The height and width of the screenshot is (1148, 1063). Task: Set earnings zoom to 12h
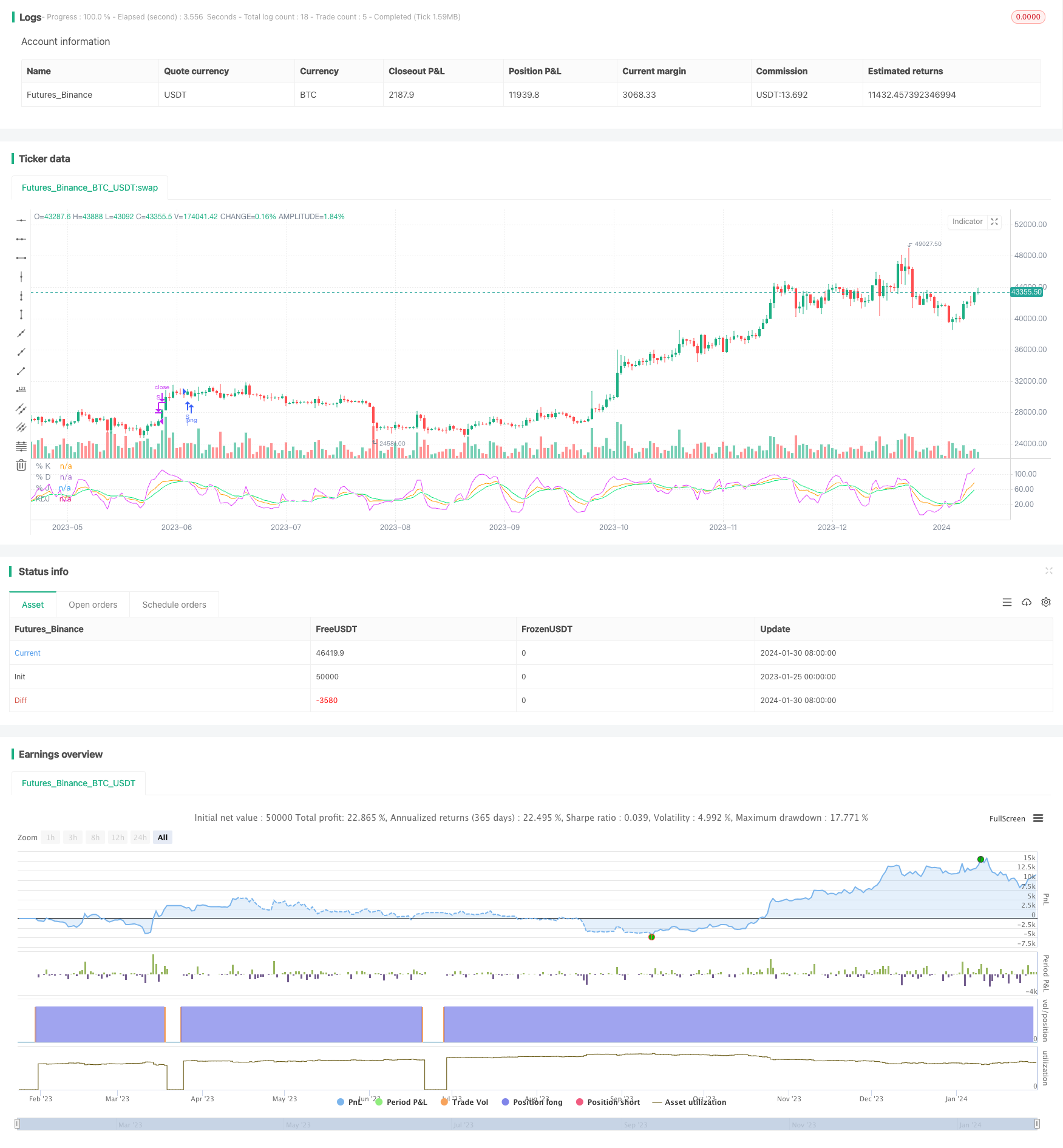pos(118,837)
